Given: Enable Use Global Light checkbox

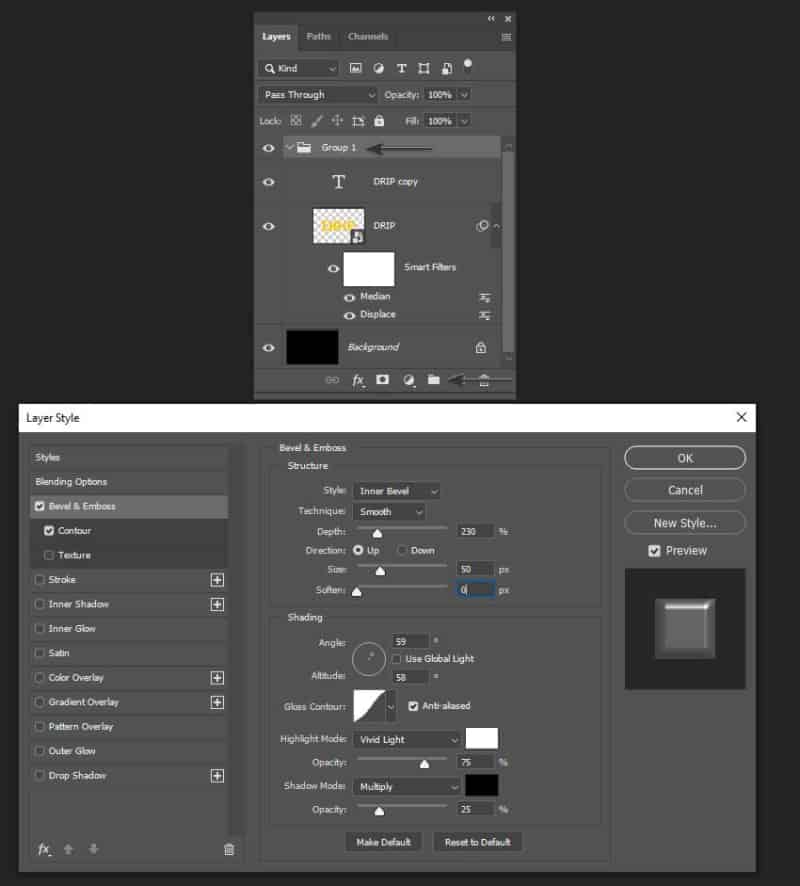Looking at the screenshot, I should click(397, 659).
